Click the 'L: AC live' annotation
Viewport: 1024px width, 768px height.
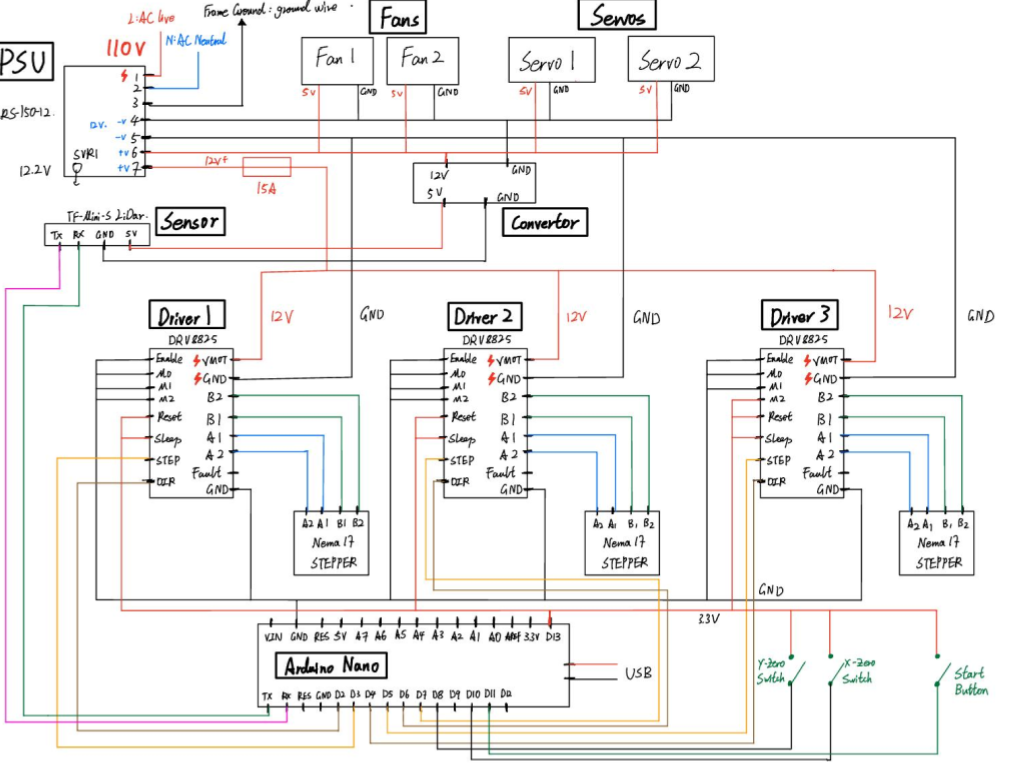tap(151, 18)
